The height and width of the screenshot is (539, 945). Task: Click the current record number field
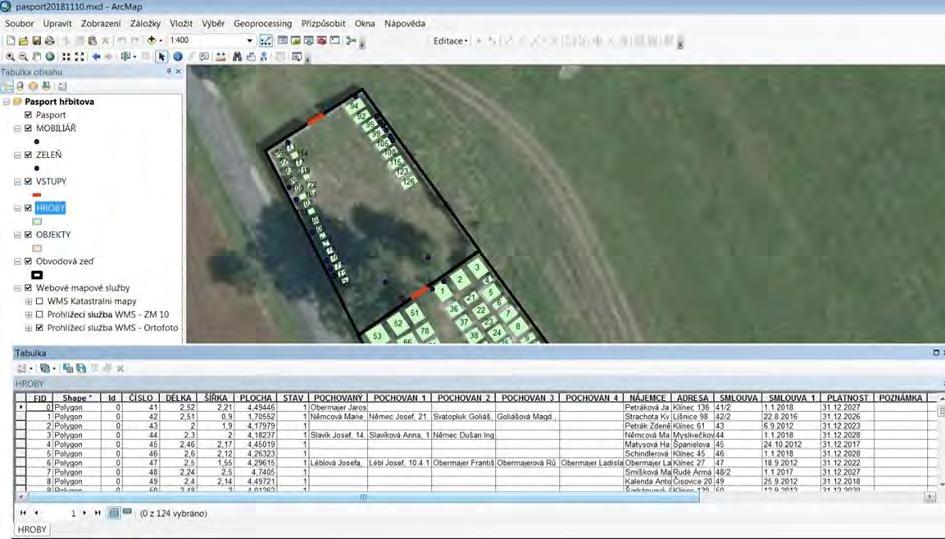pos(61,513)
